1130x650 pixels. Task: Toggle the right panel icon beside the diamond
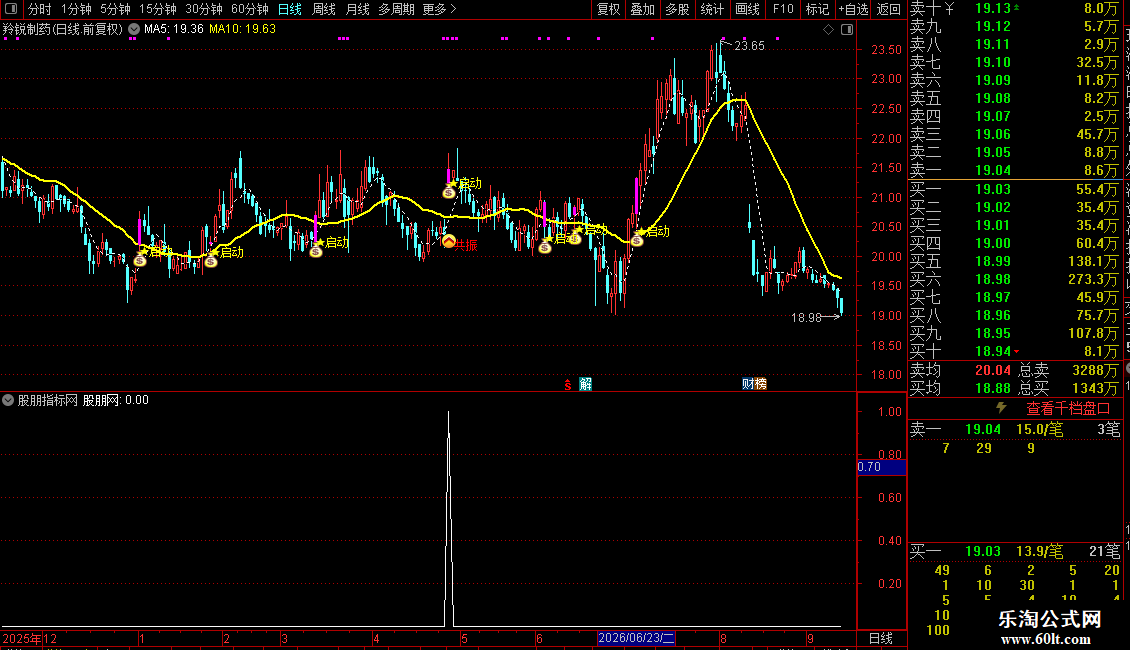click(x=848, y=30)
